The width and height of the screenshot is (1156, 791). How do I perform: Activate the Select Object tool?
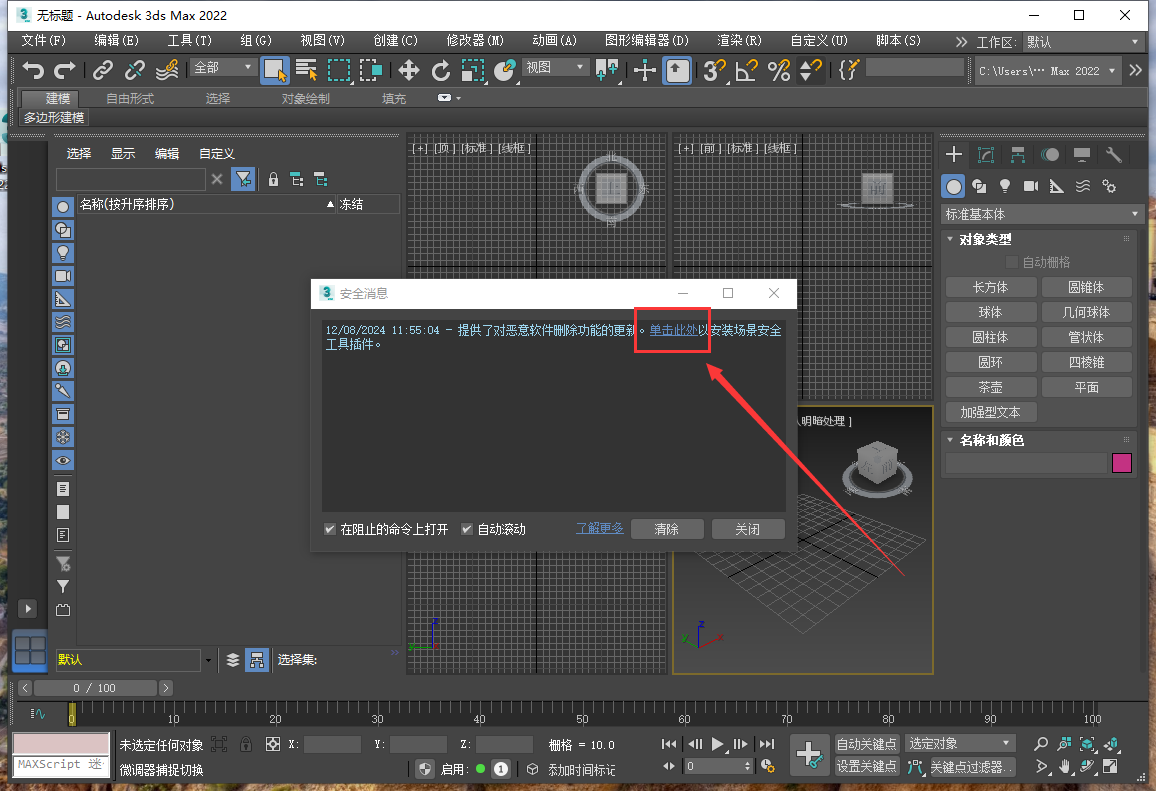(275, 71)
